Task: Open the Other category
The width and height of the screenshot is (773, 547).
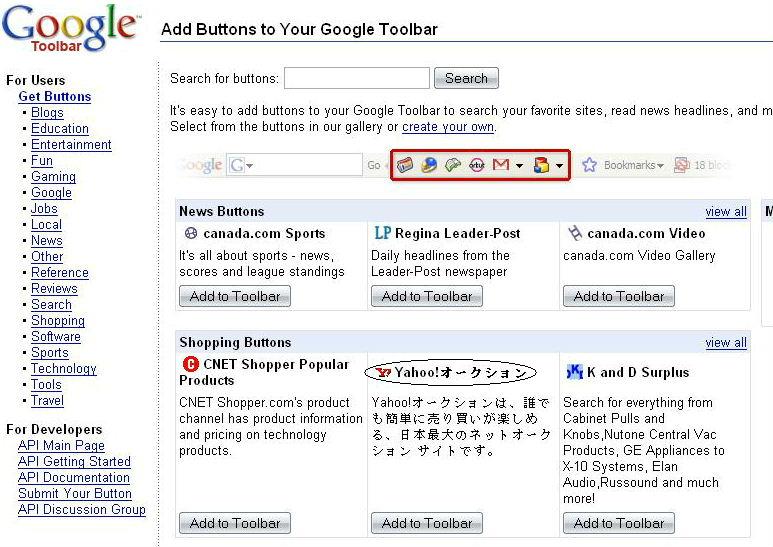Action: tap(47, 257)
